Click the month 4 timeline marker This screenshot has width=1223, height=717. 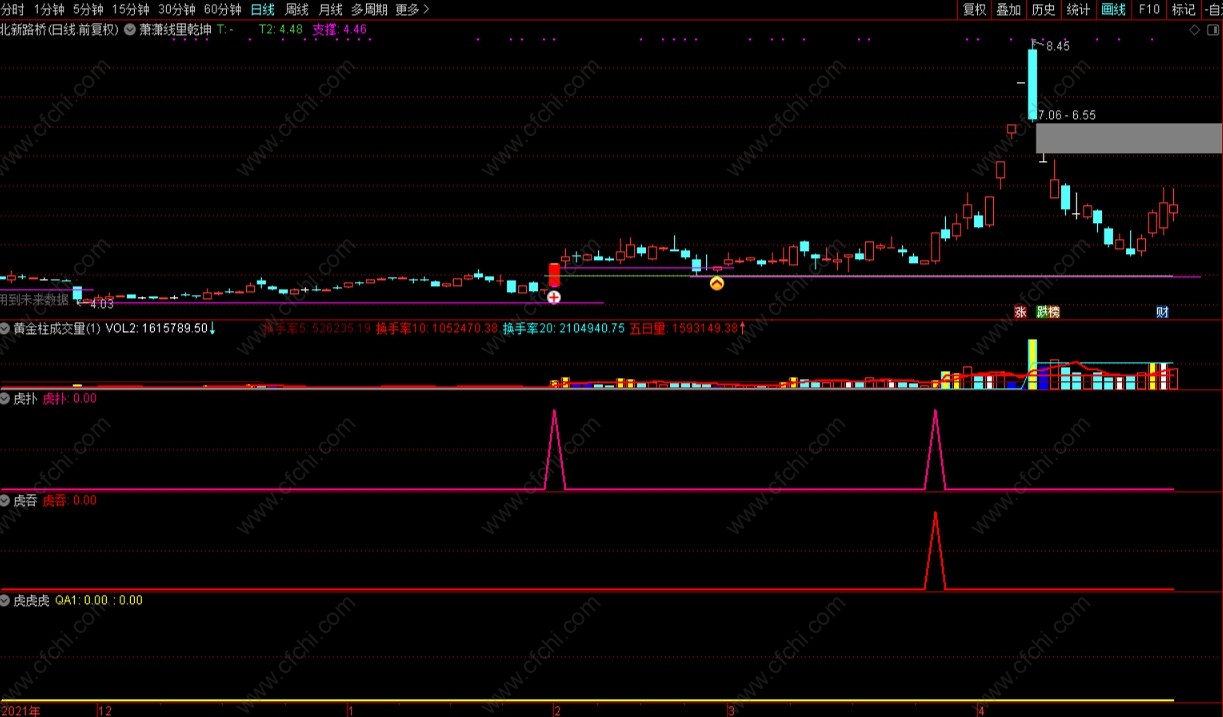click(x=982, y=710)
